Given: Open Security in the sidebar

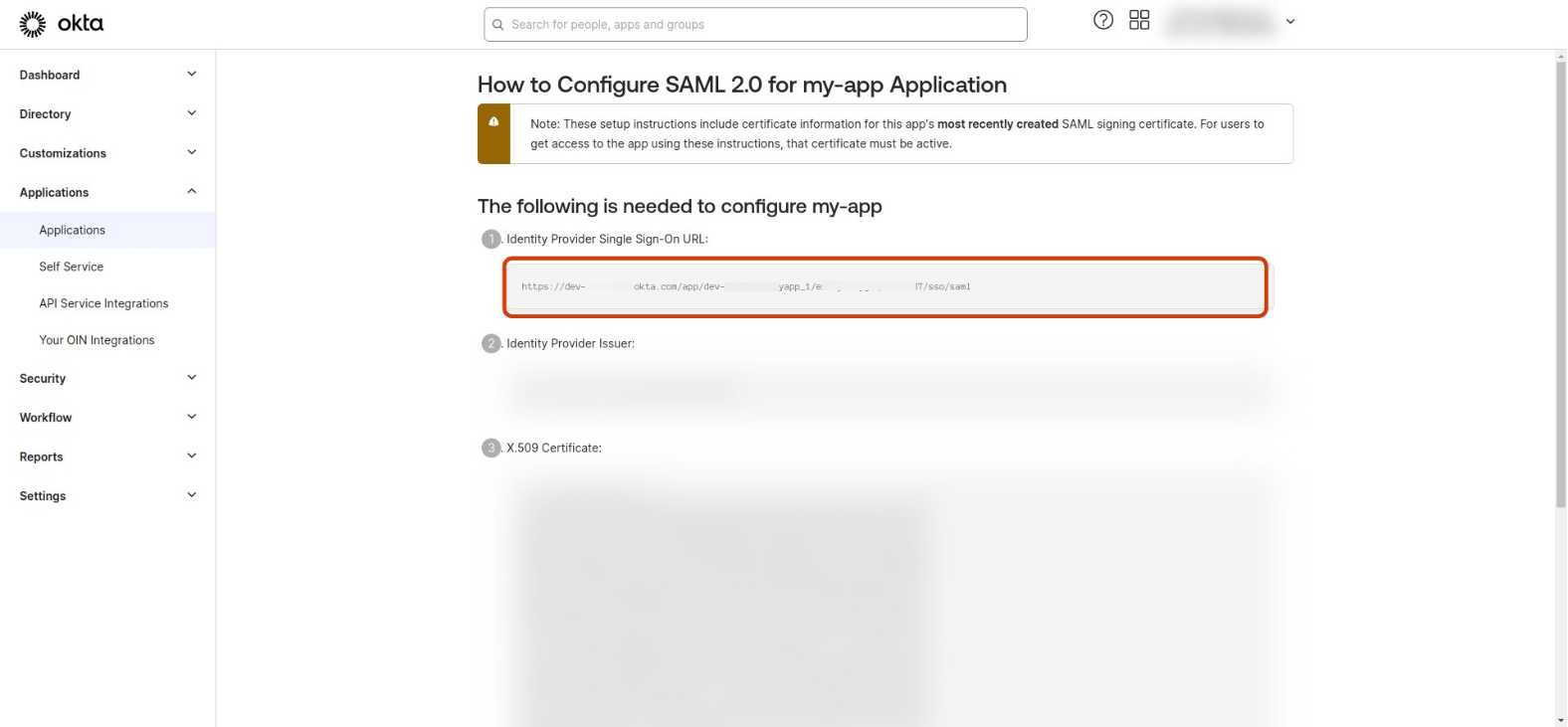Looking at the screenshot, I should (43, 379).
